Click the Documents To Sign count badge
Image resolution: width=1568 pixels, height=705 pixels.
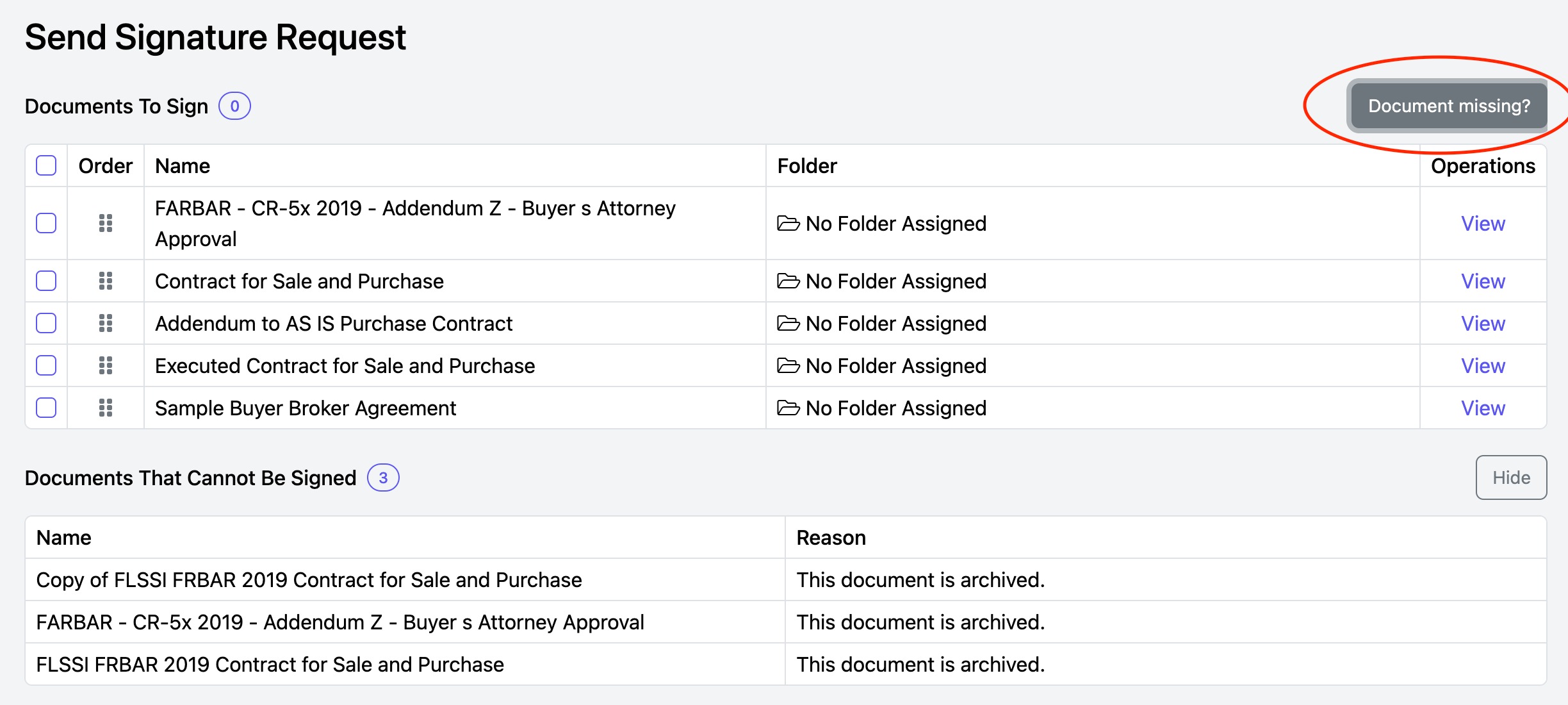tap(234, 106)
